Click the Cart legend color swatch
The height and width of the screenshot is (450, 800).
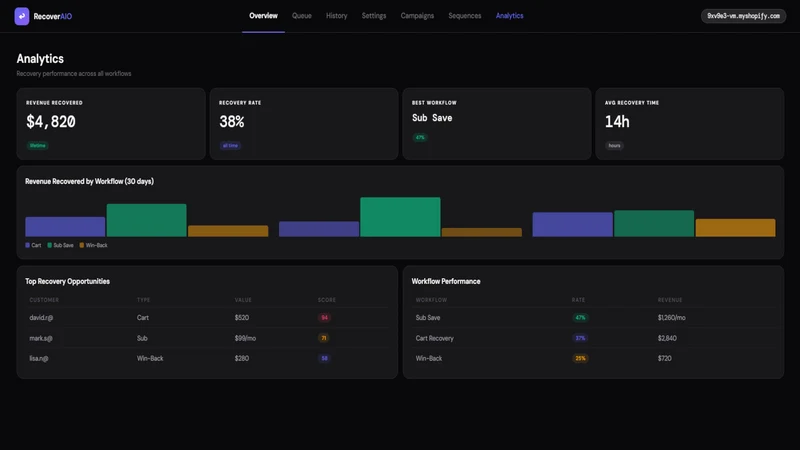[28, 245]
